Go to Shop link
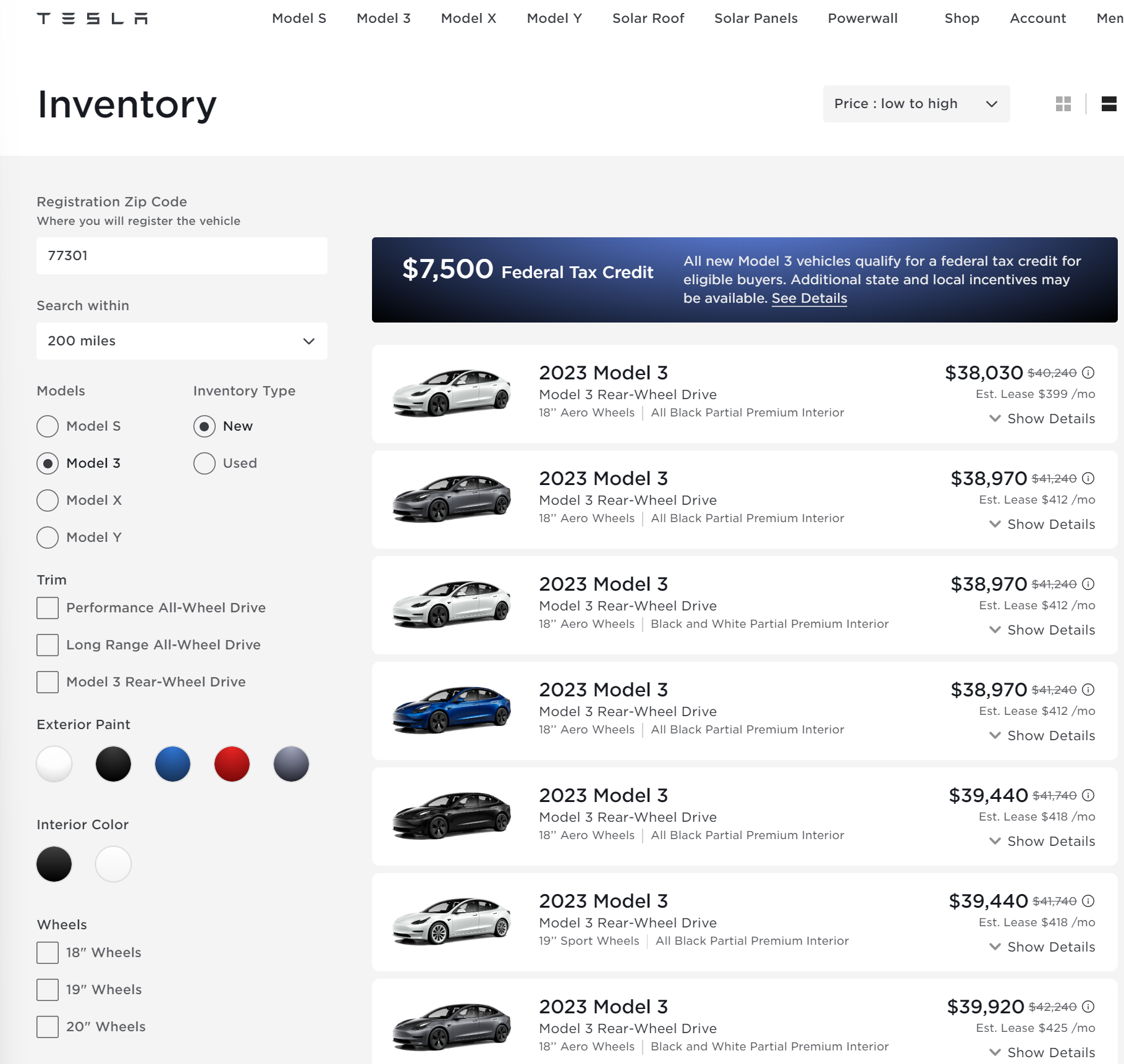The width and height of the screenshot is (1124, 1064). click(961, 19)
